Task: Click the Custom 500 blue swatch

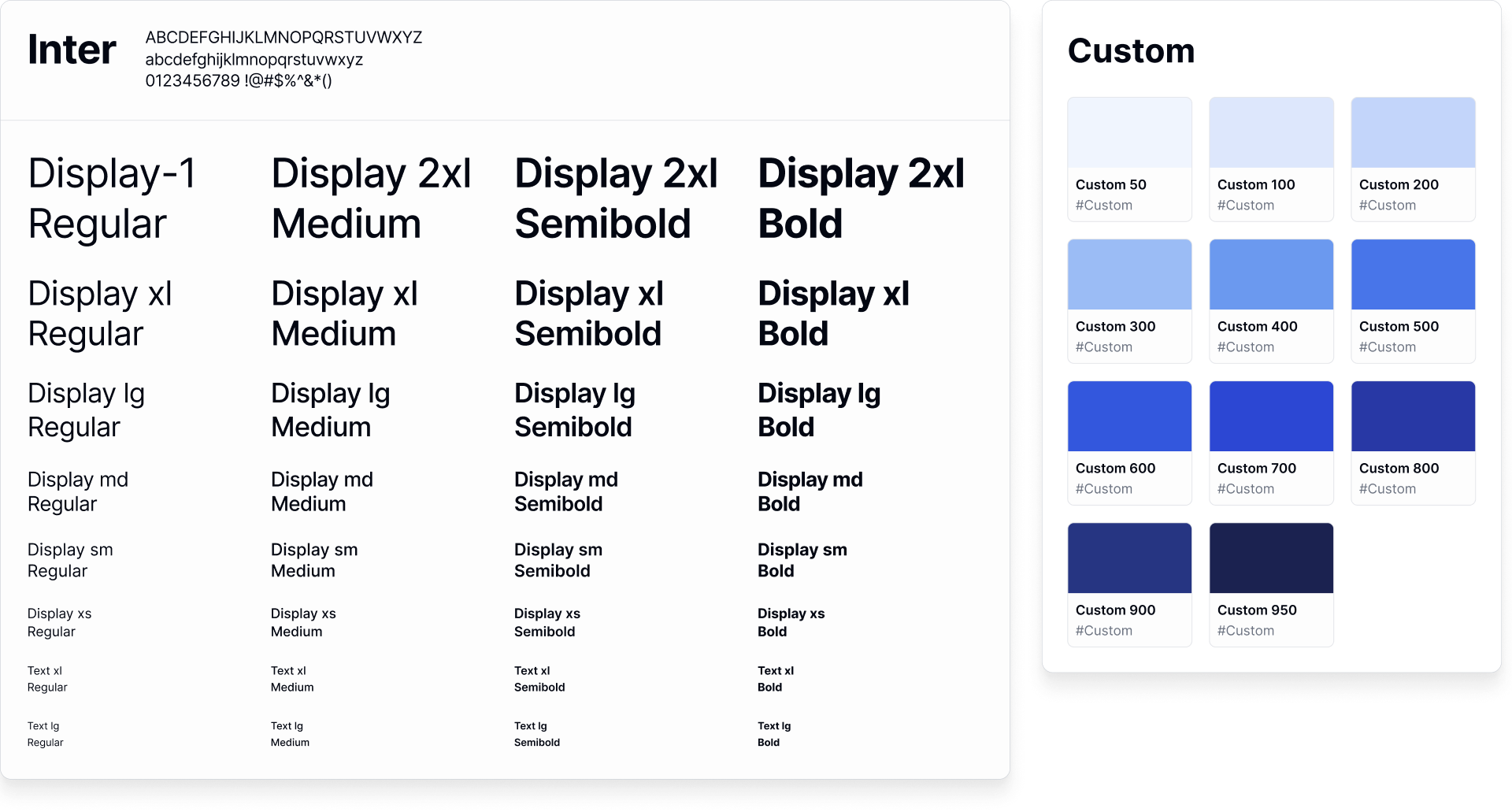Action: tap(1413, 275)
